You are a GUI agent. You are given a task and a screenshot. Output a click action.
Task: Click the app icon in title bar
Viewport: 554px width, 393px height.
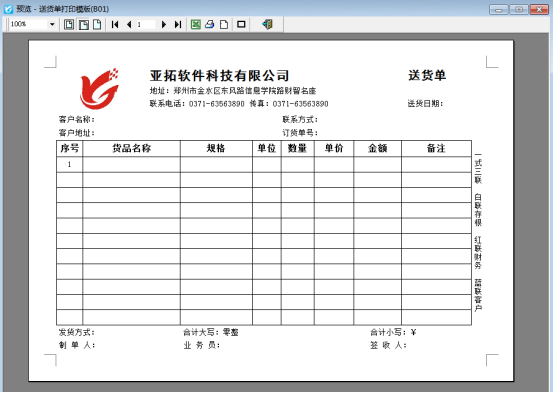click(x=8, y=9)
